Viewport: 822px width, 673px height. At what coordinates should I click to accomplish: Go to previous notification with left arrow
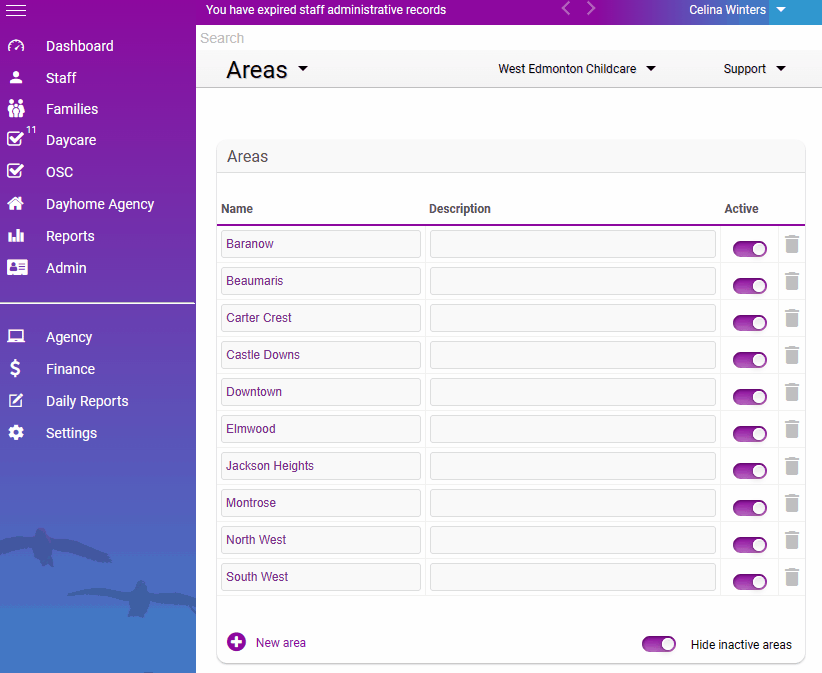point(566,8)
